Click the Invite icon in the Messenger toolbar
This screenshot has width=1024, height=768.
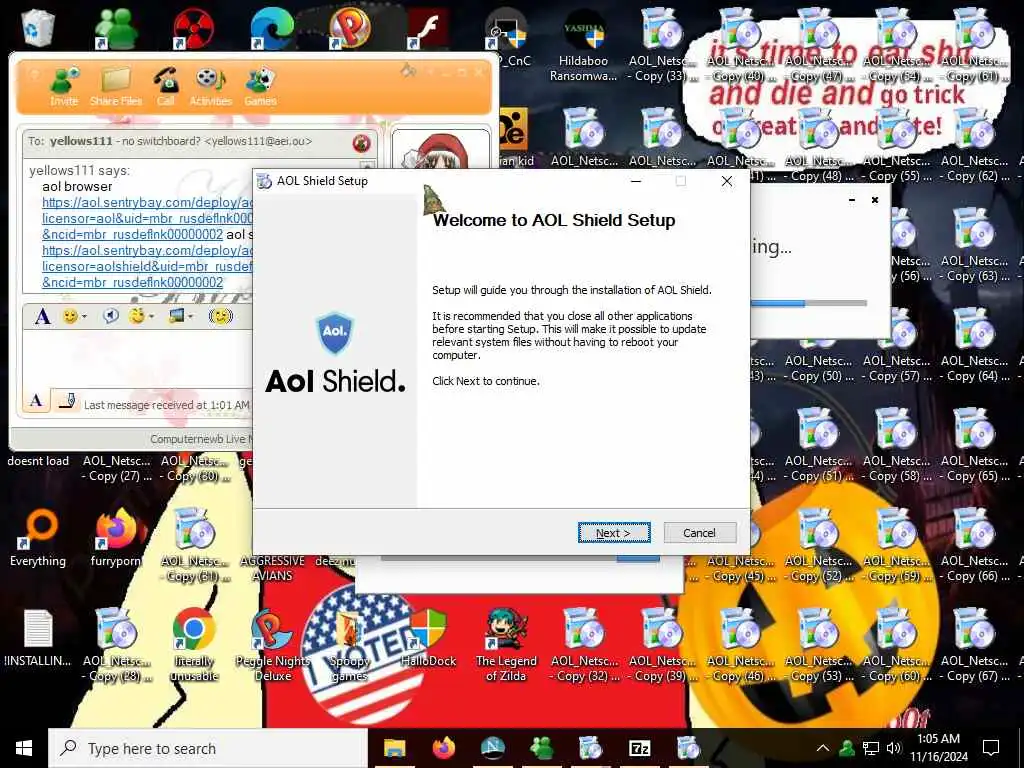(x=64, y=85)
